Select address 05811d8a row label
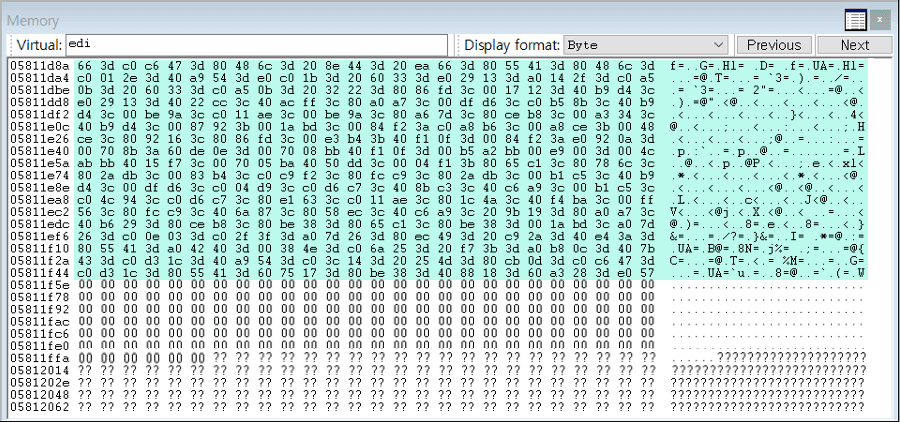This screenshot has height=422, width=900. pos(40,65)
